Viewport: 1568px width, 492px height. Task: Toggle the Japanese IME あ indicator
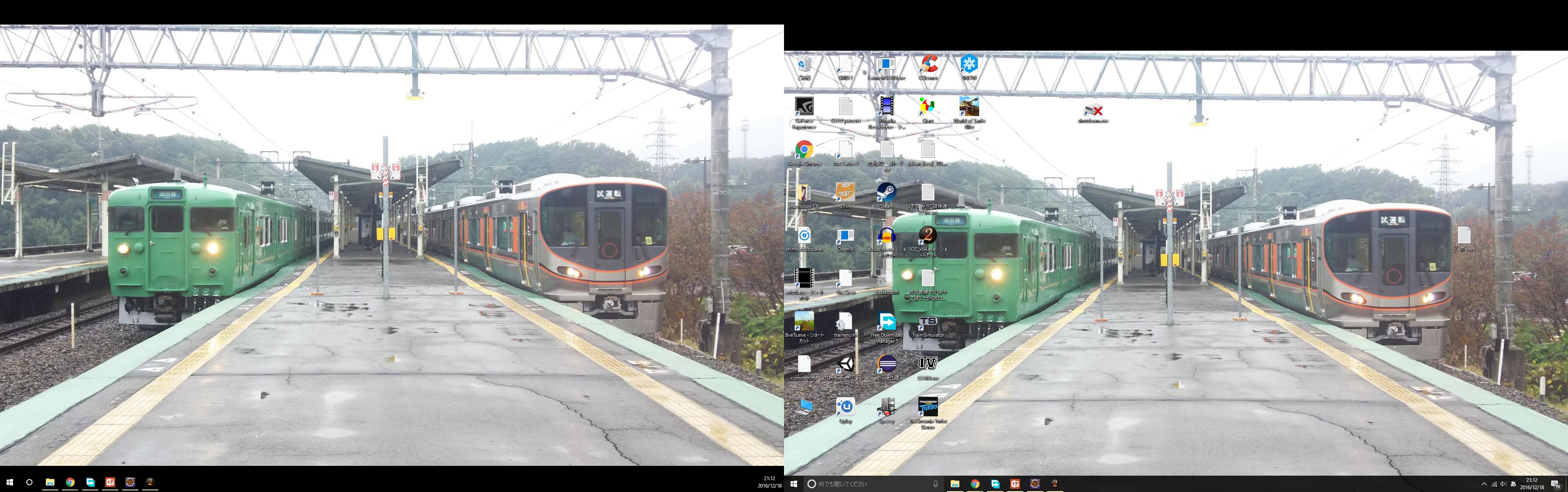(1513, 484)
